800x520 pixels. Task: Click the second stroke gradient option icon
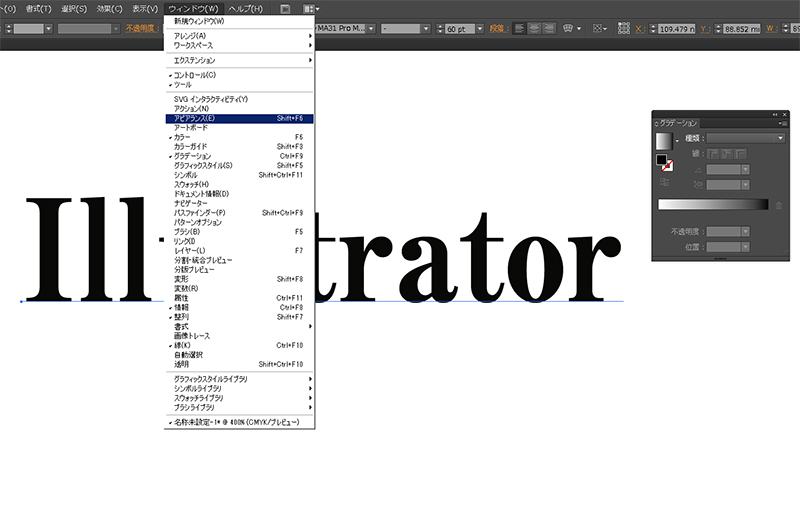pyautogui.click(x=727, y=153)
